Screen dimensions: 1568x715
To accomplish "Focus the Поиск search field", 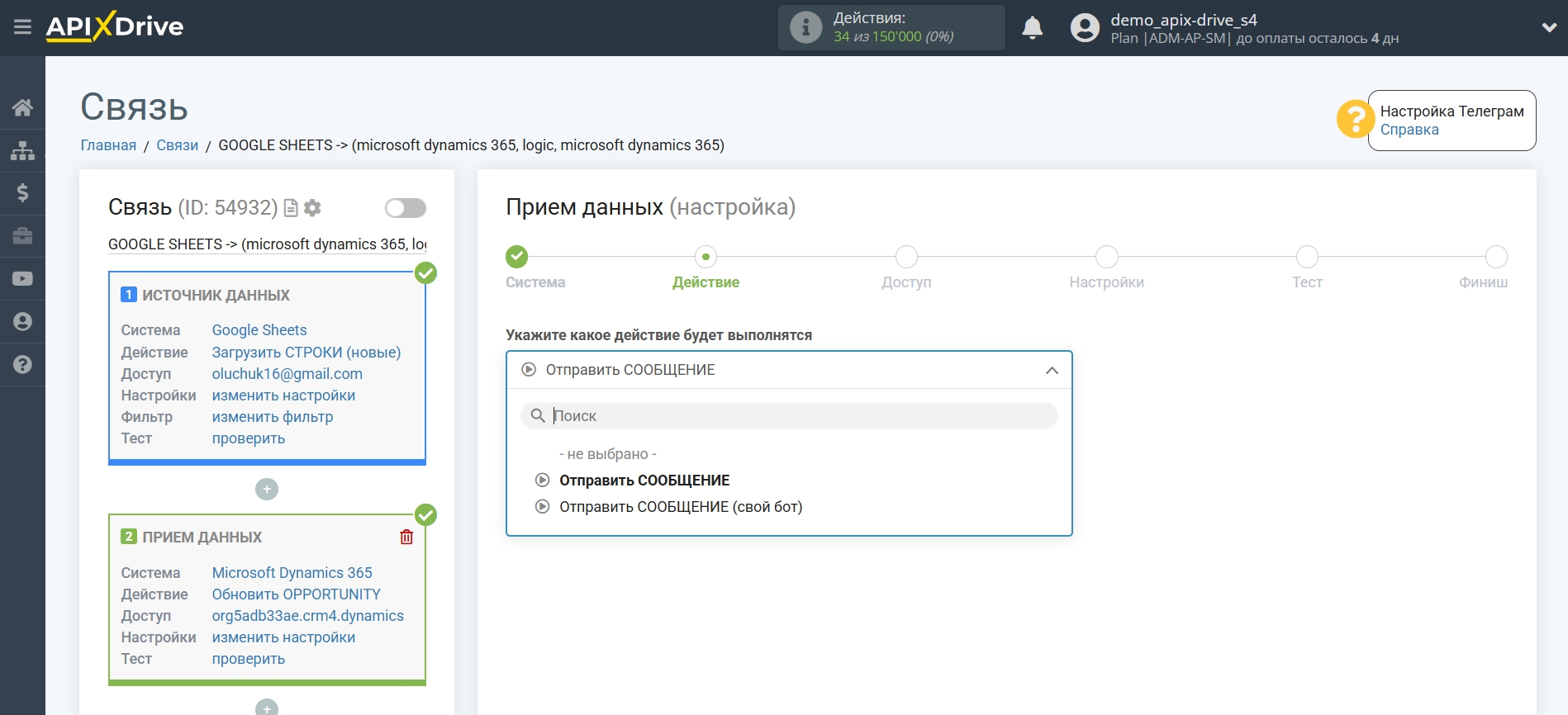I will [789, 416].
